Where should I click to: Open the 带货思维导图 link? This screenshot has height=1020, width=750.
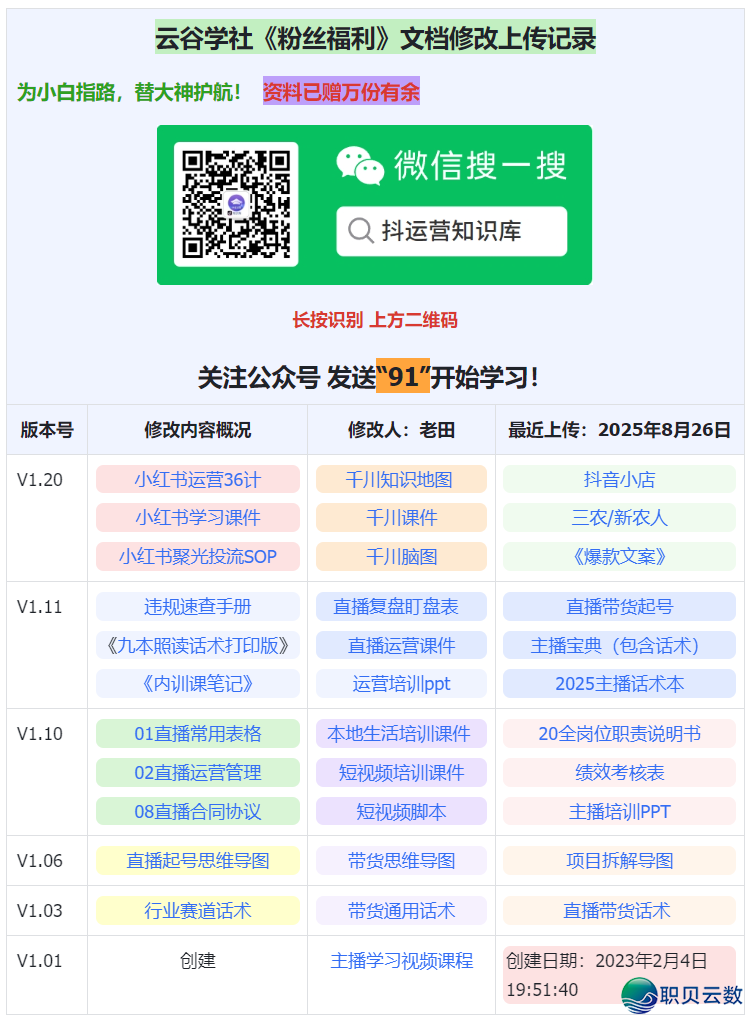401,861
